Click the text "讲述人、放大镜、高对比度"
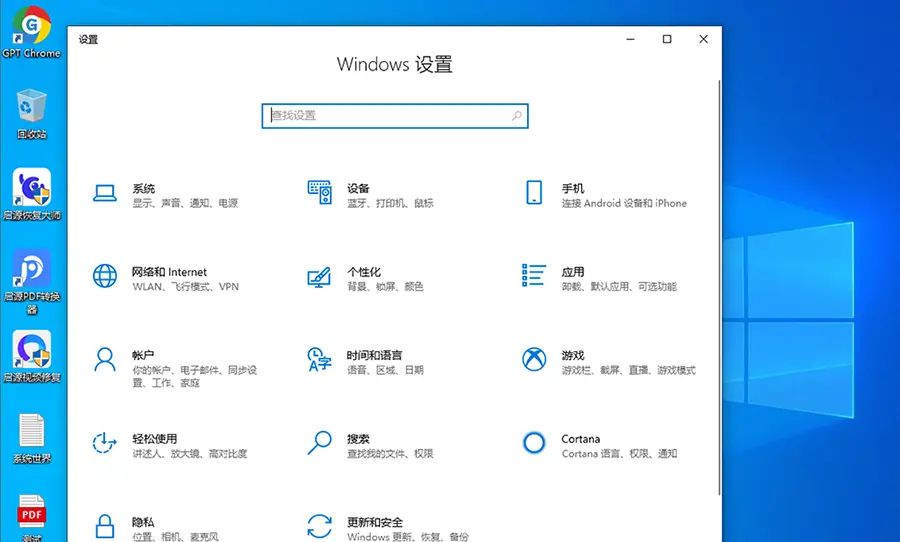The height and width of the screenshot is (542, 900). pos(190,454)
